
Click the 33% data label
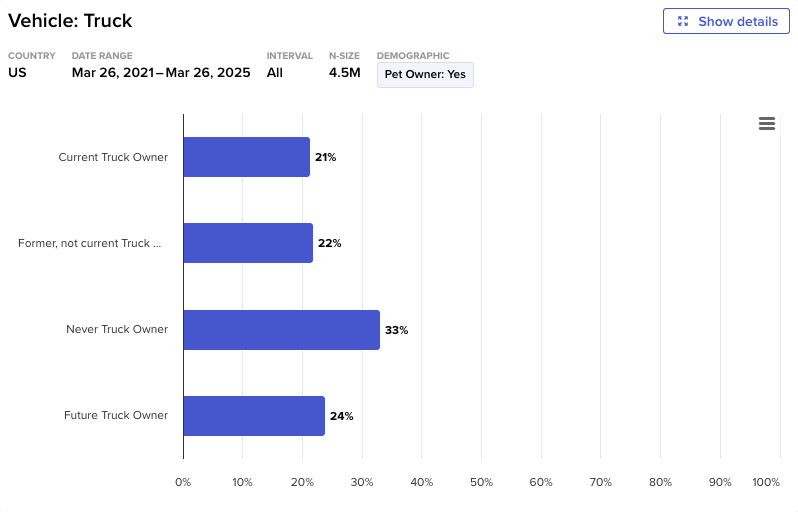(396, 330)
